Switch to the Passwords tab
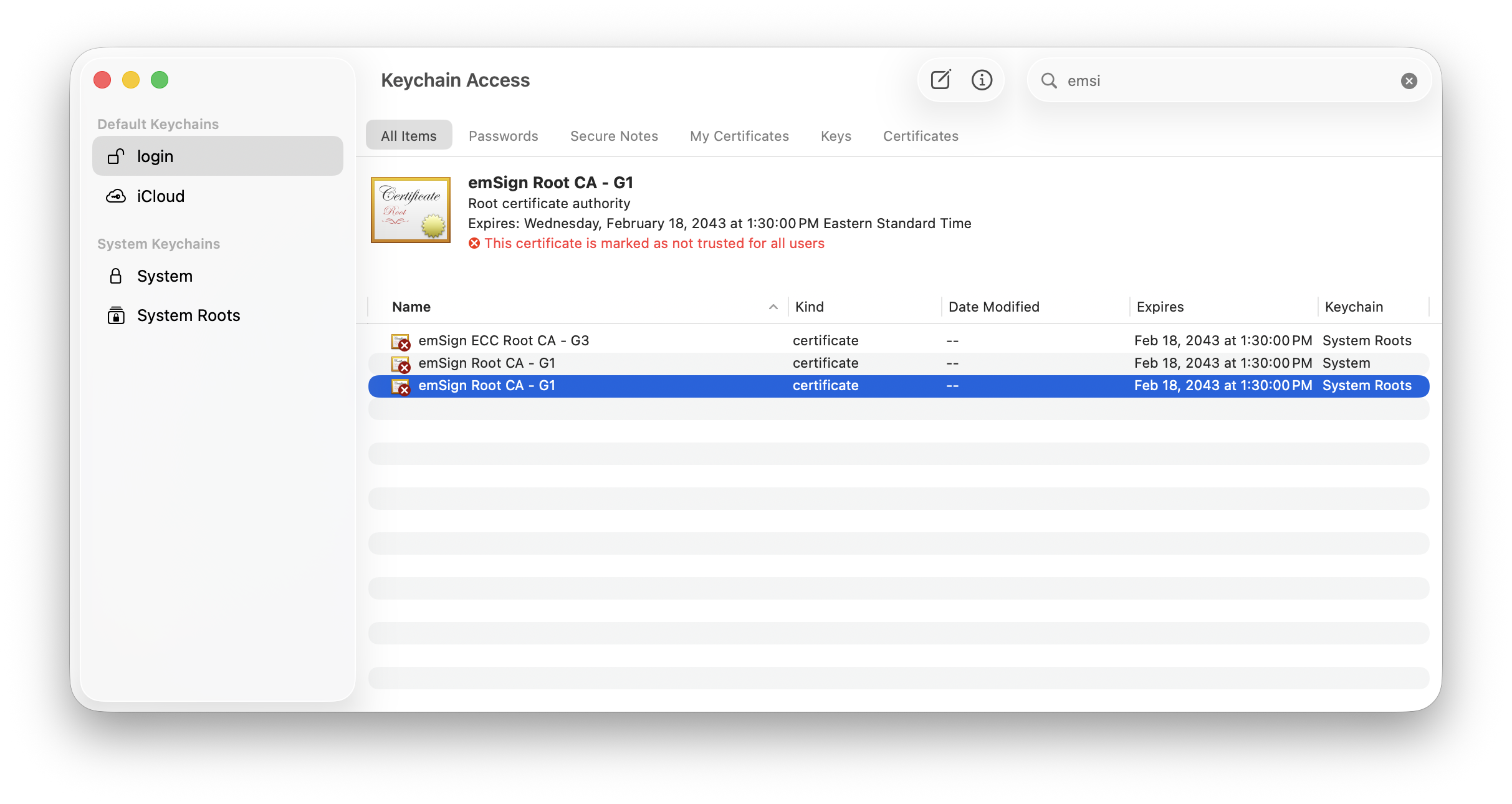This screenshot has width=1512, height=804. tap(504, 136)
